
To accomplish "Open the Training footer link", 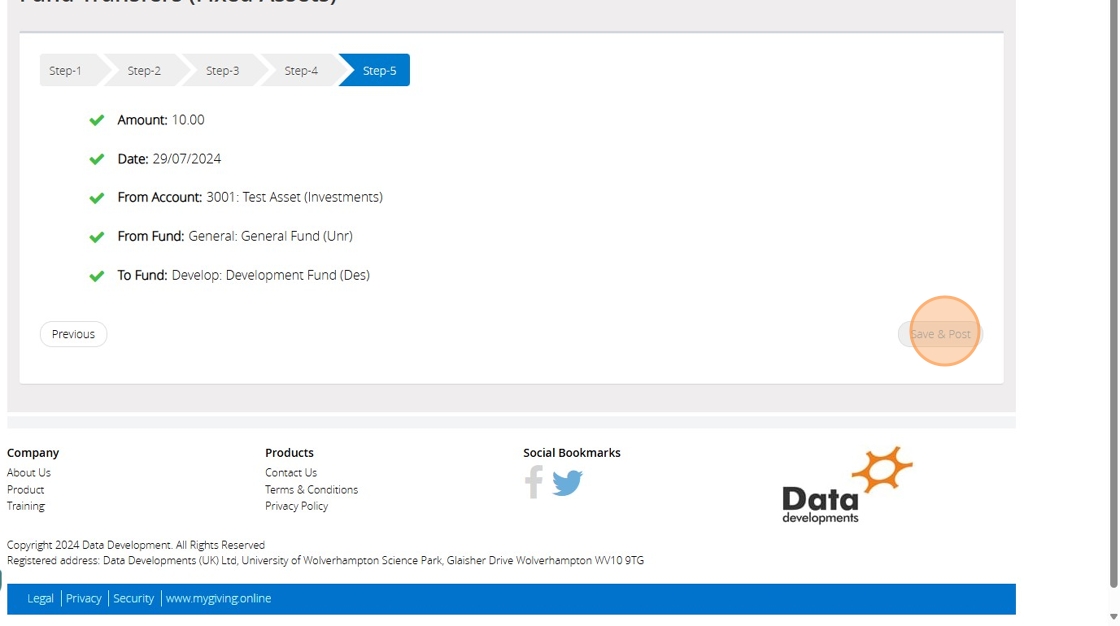I will (x=26, y=506).
